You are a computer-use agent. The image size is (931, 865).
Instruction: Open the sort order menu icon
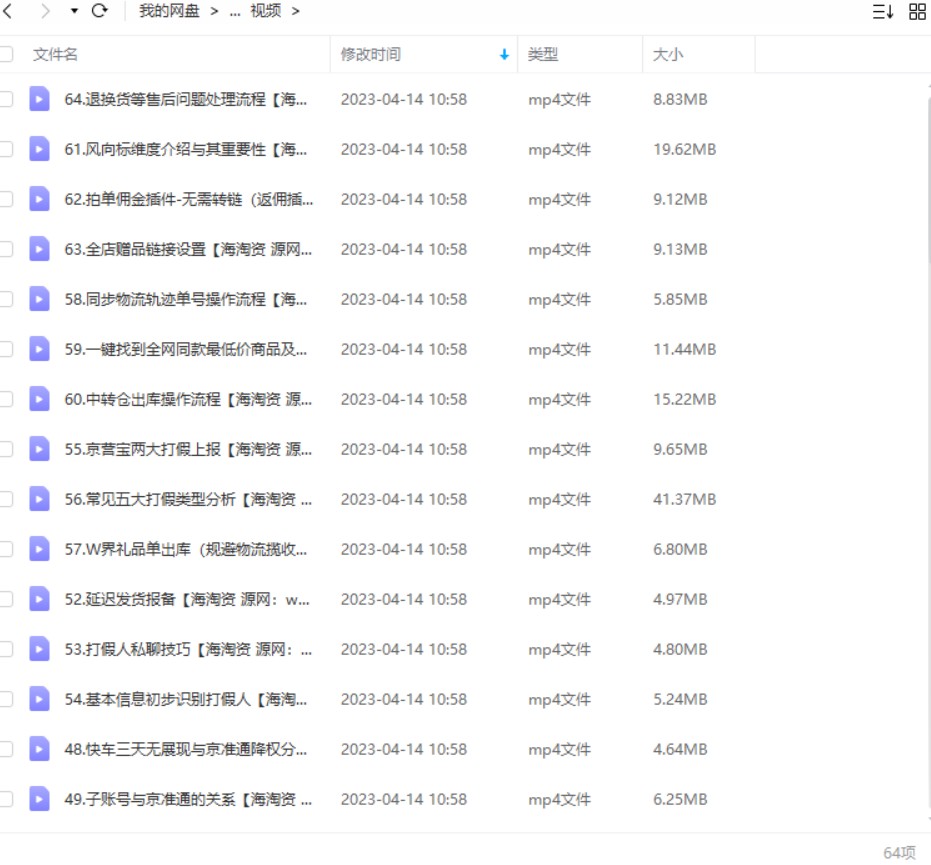pos(883,11)
